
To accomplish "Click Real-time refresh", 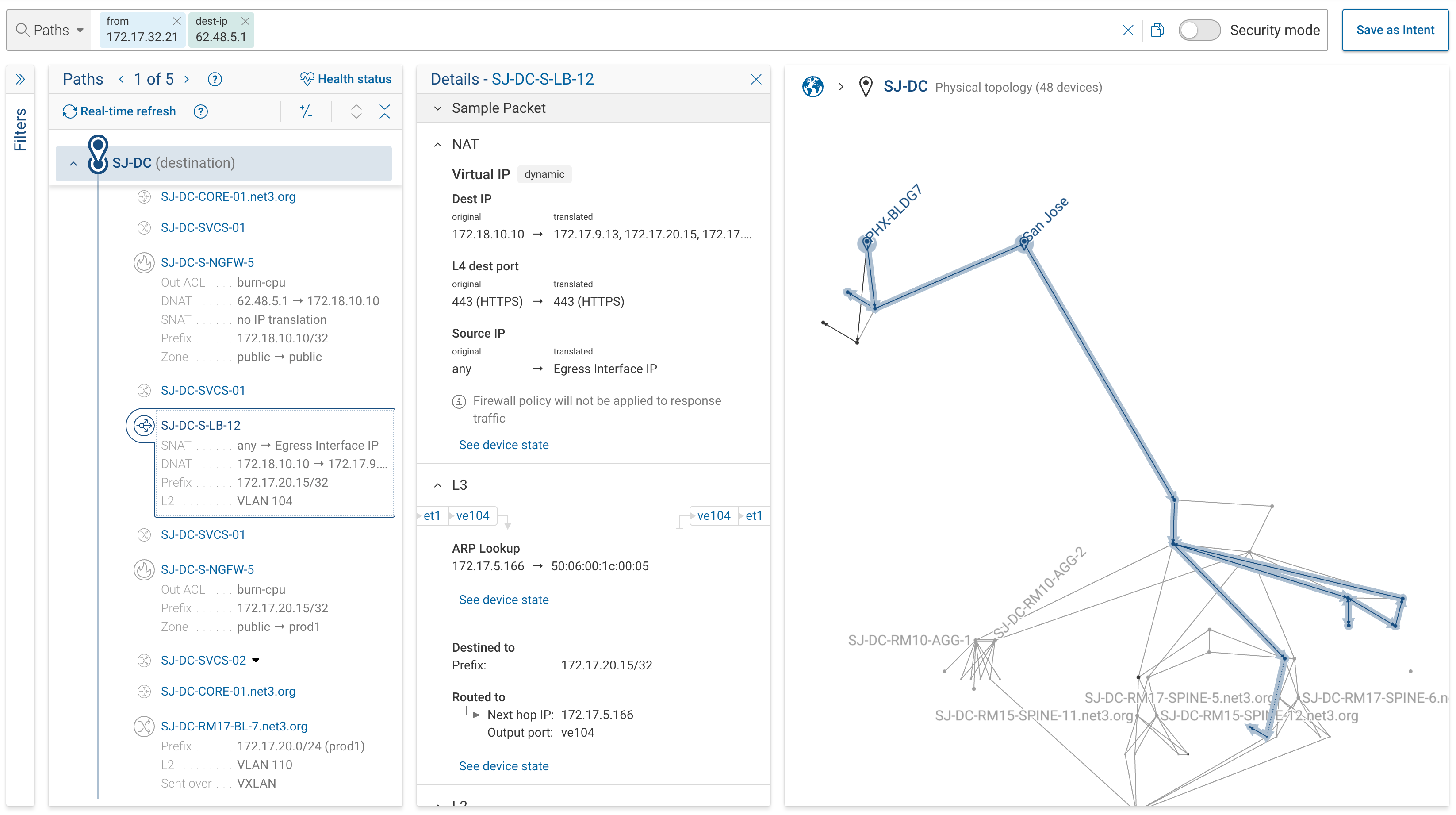I will click(119, 111).
